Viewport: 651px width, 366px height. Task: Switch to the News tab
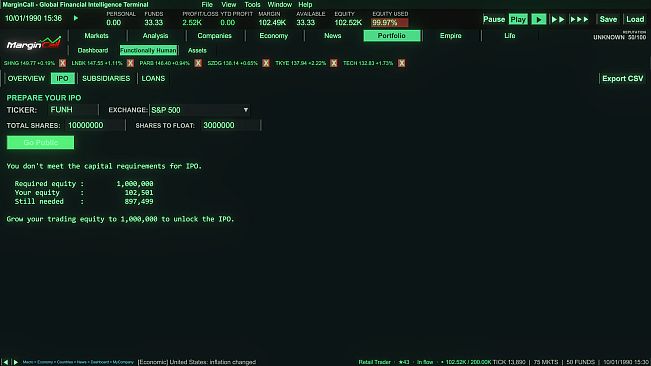point(333,36)
